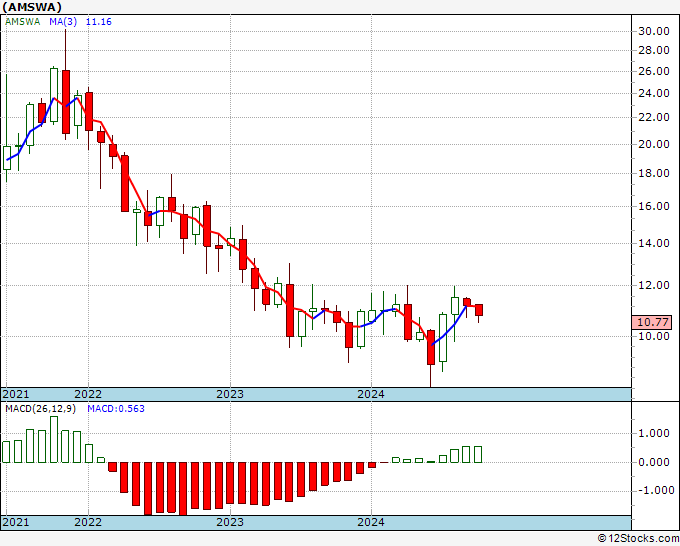Click 2021 on the MACD timeline
This screenshot has width=680, height=546.
(16, 522)
